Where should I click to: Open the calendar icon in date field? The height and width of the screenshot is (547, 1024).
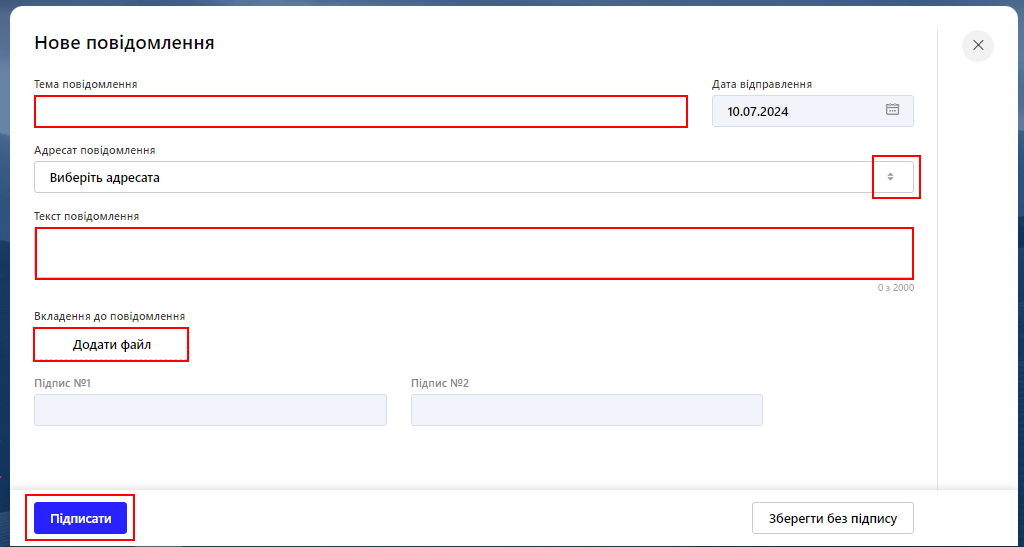[892, 110]
